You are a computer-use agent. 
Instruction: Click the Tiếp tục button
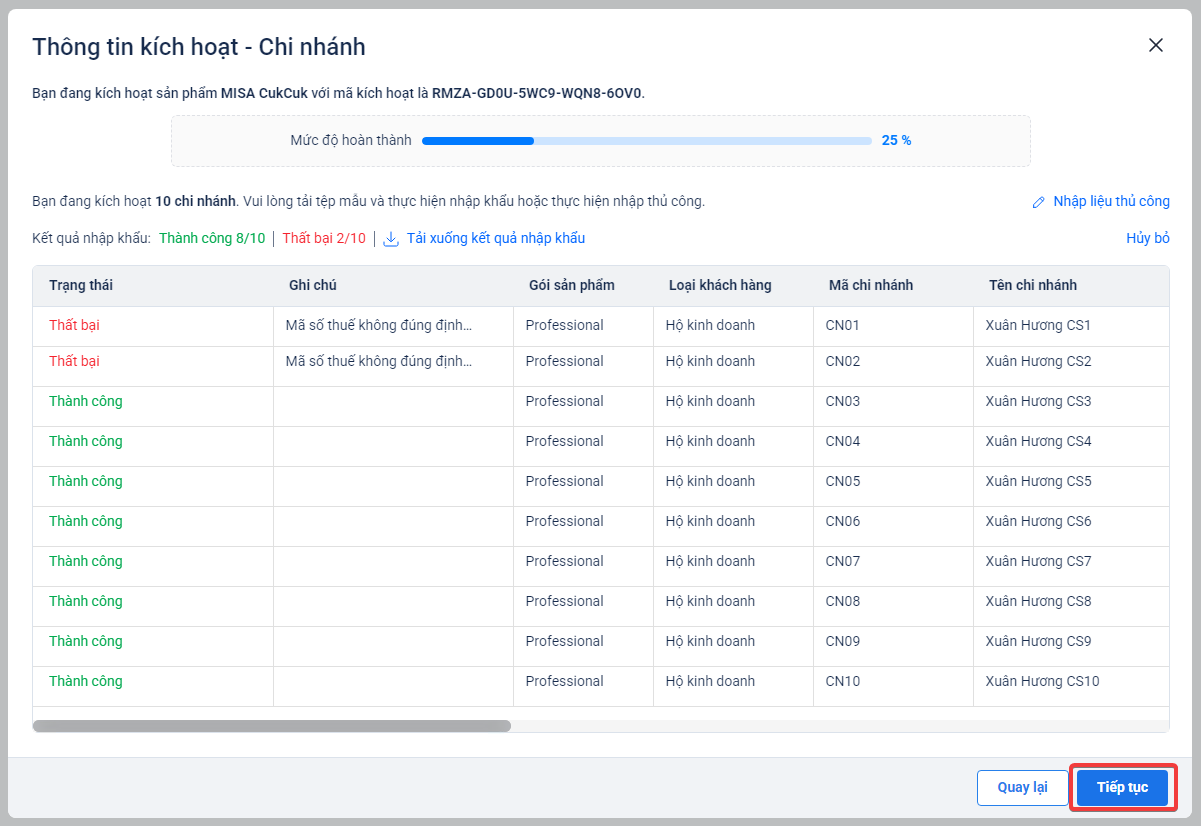[1122, 787]
